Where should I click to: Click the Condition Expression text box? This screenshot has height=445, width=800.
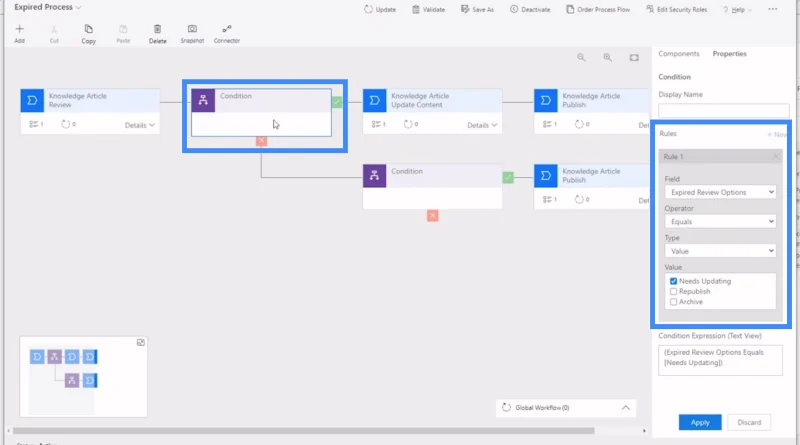720,360
